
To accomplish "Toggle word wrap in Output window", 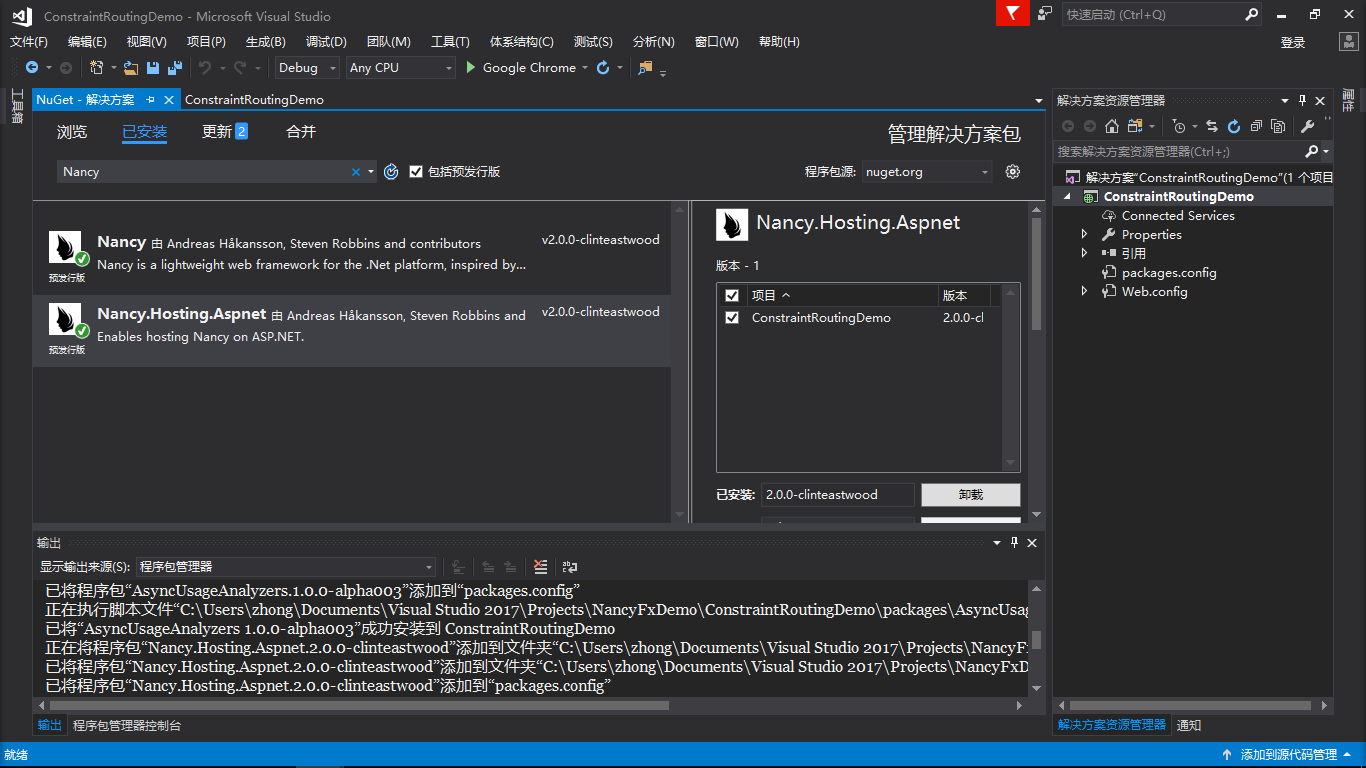I will [x=570, y=567].
